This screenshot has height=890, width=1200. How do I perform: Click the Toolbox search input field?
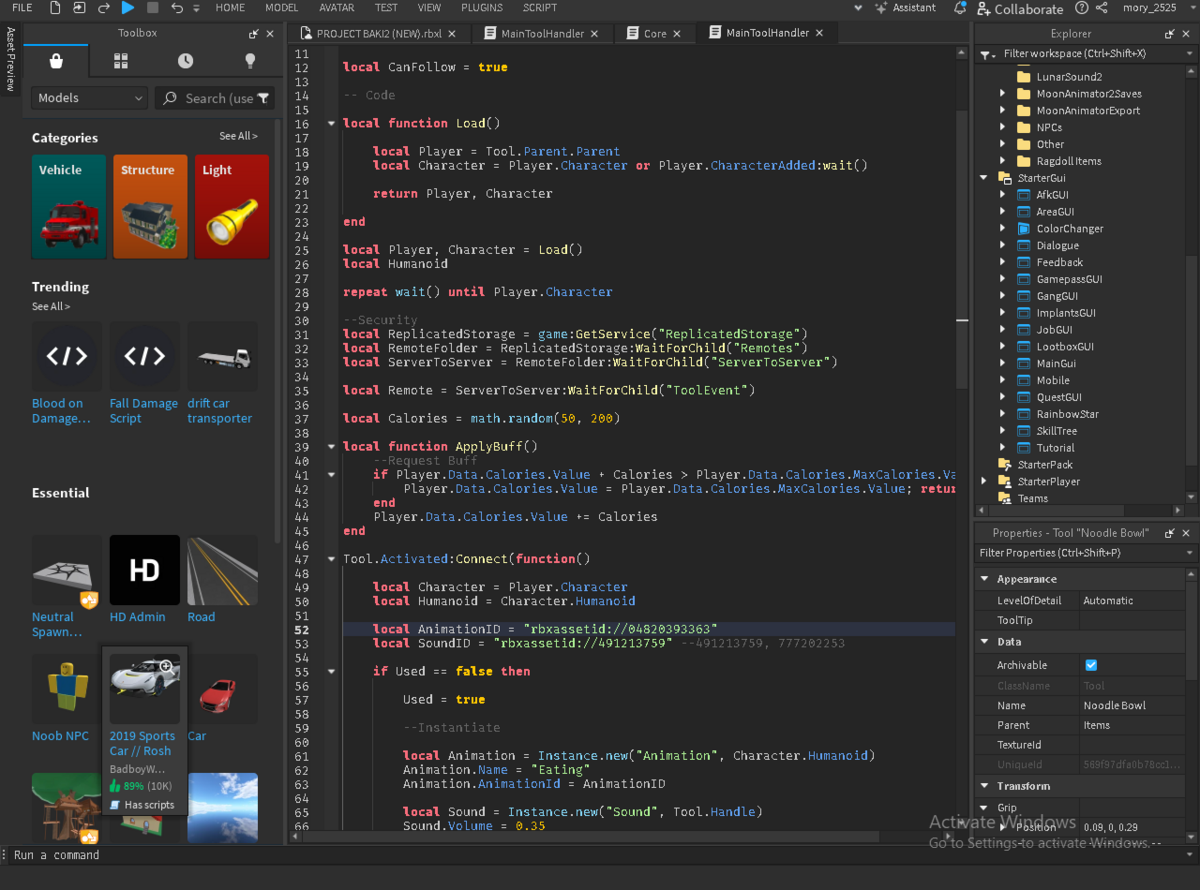[215, 98]
